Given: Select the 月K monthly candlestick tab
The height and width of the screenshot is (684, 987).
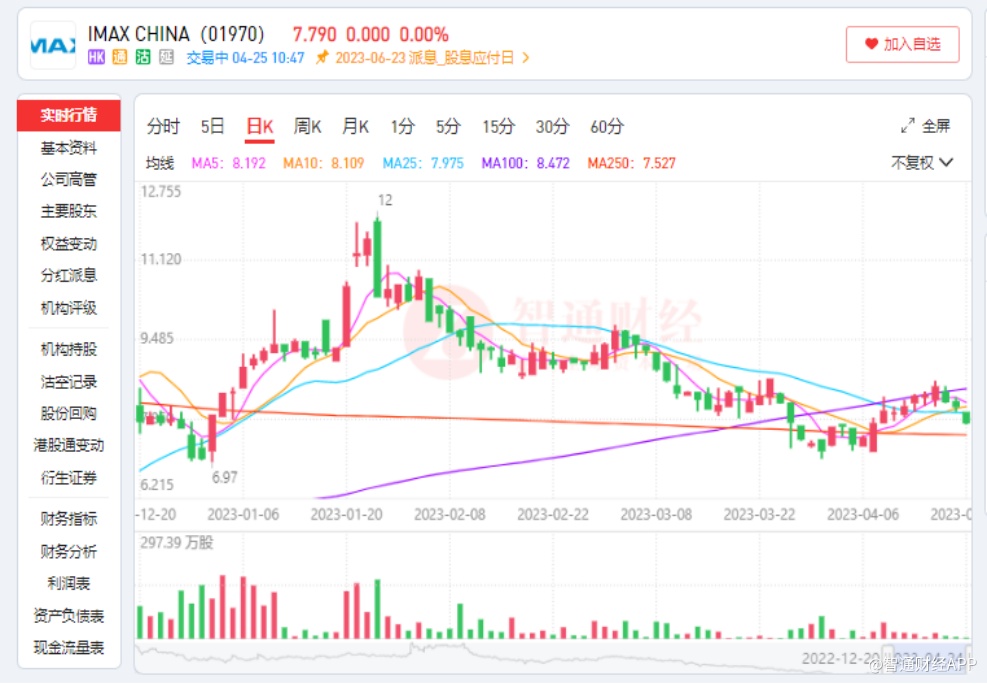Looking at the screenshot, I should click(355, 126).
